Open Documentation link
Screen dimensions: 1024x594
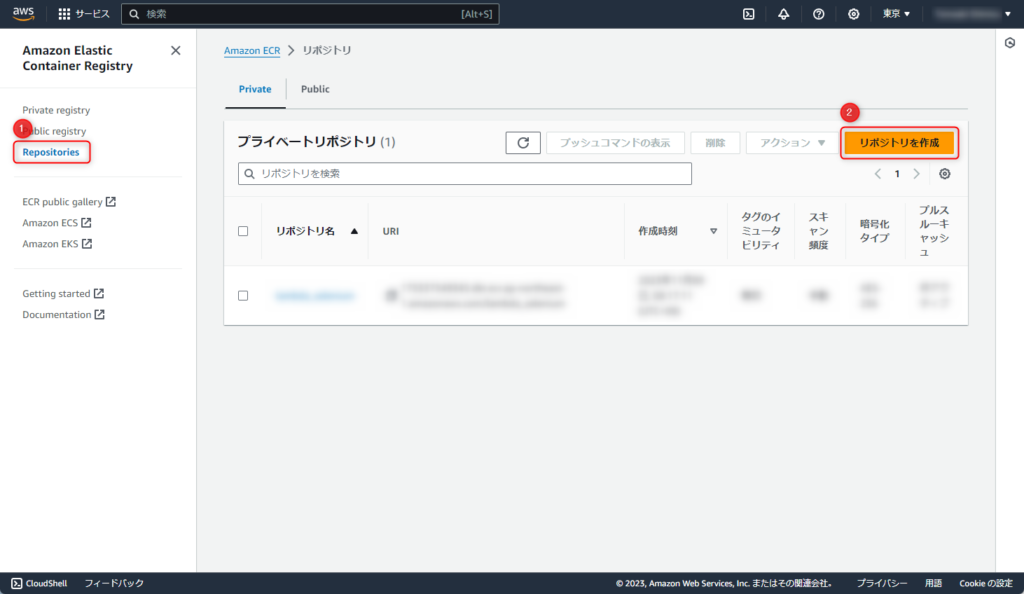(x=63, y=315)
